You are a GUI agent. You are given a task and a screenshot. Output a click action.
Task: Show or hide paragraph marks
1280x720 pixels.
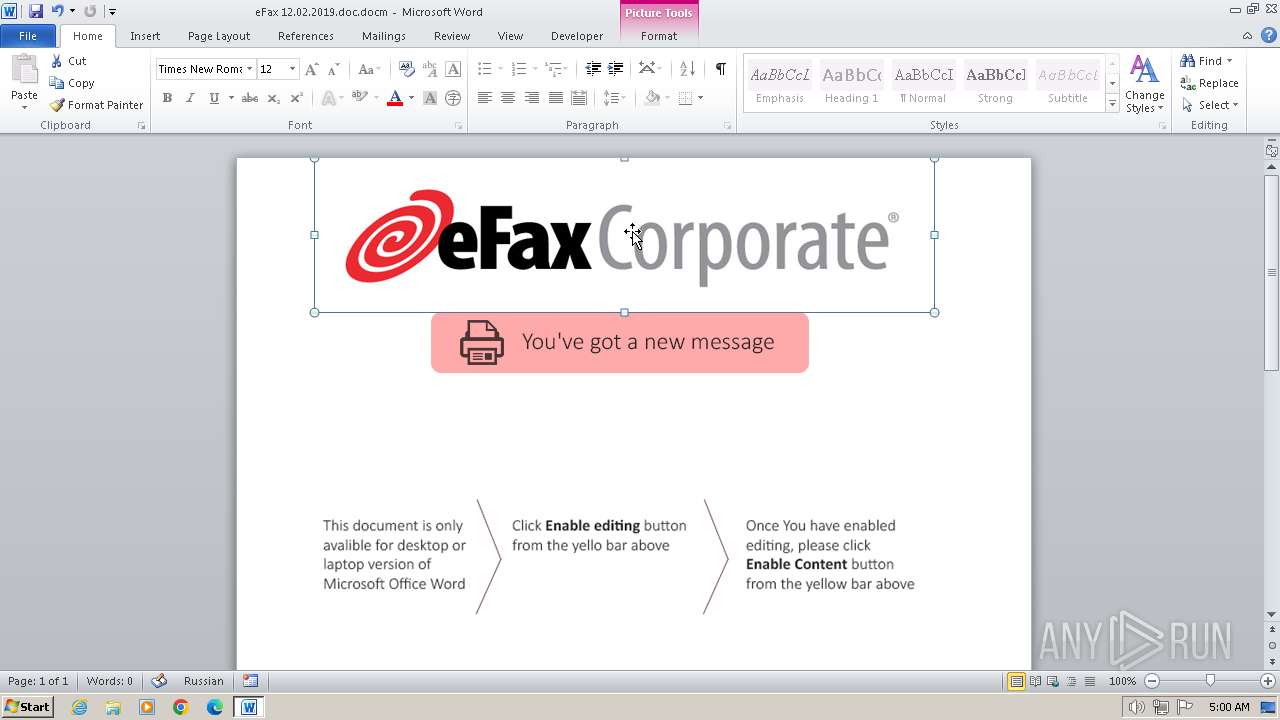pos(720,69)
